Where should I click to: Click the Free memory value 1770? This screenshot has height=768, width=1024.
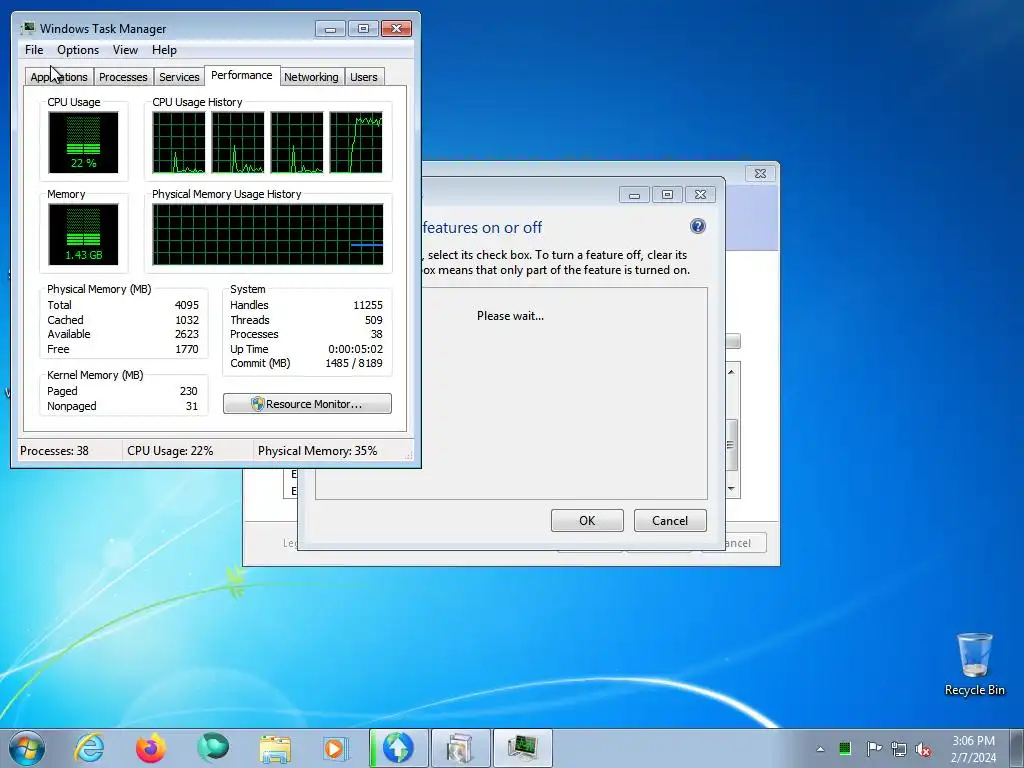point(187,349)
